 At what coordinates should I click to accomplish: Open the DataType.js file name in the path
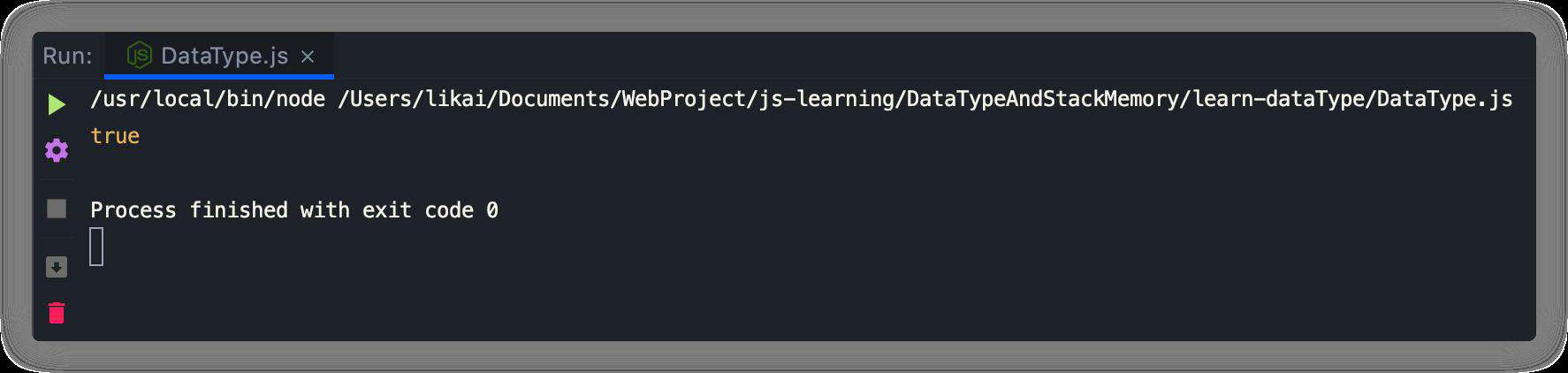point(1444,99)
